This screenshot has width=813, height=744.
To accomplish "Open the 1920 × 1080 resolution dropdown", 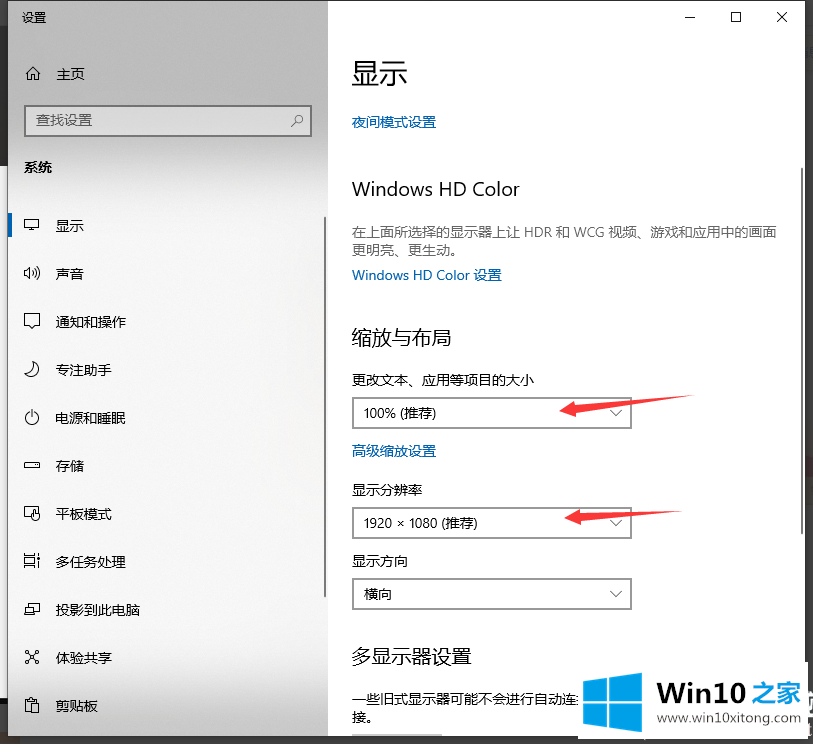I will (x=492, y=523).
